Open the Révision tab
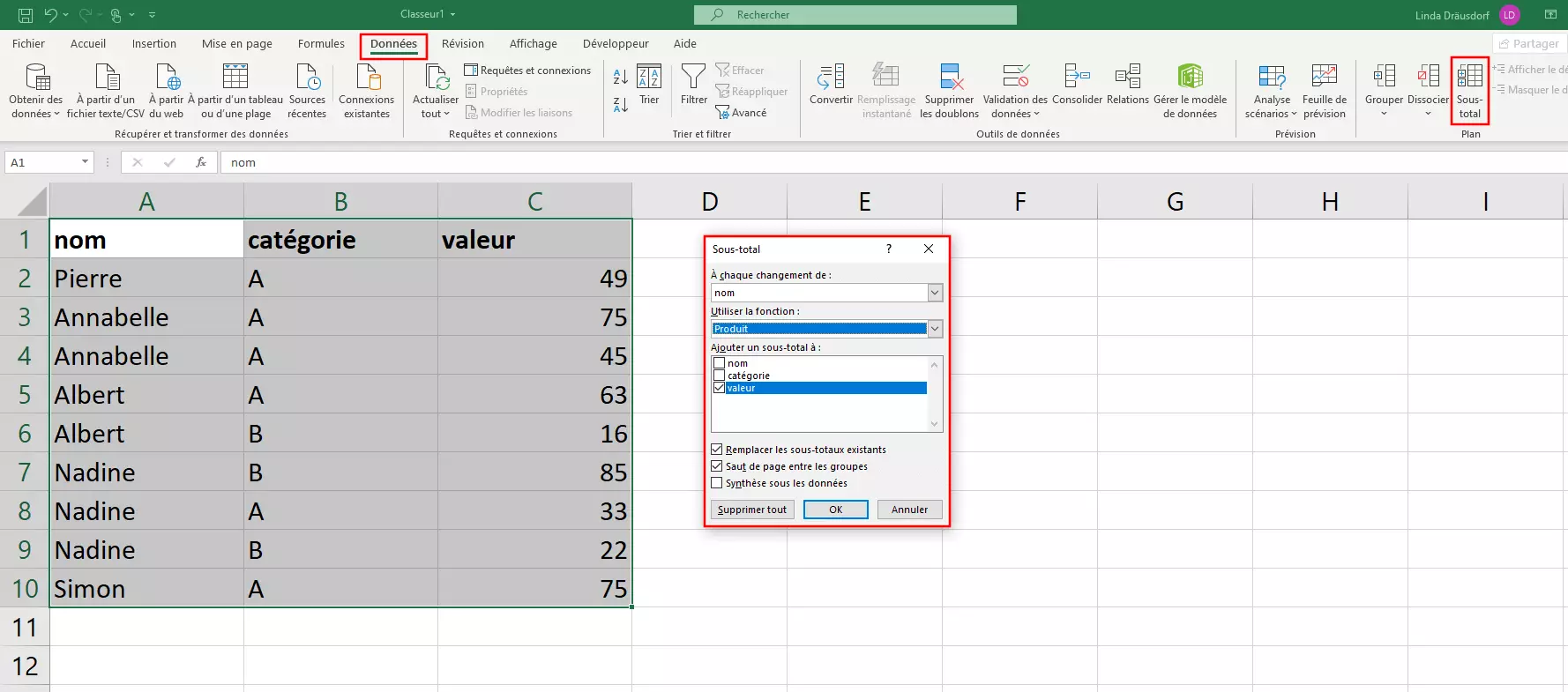Viewport: 1568px width, 692px height. click(463, 44)
